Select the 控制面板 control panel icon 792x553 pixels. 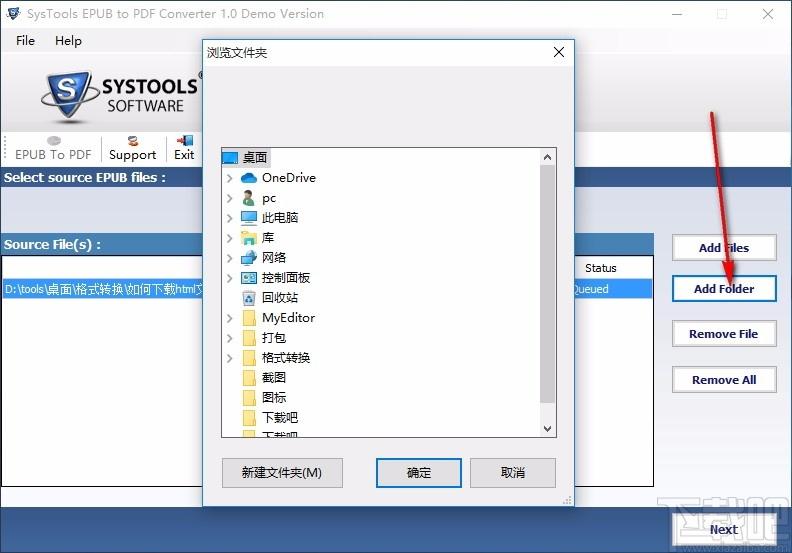249,278
